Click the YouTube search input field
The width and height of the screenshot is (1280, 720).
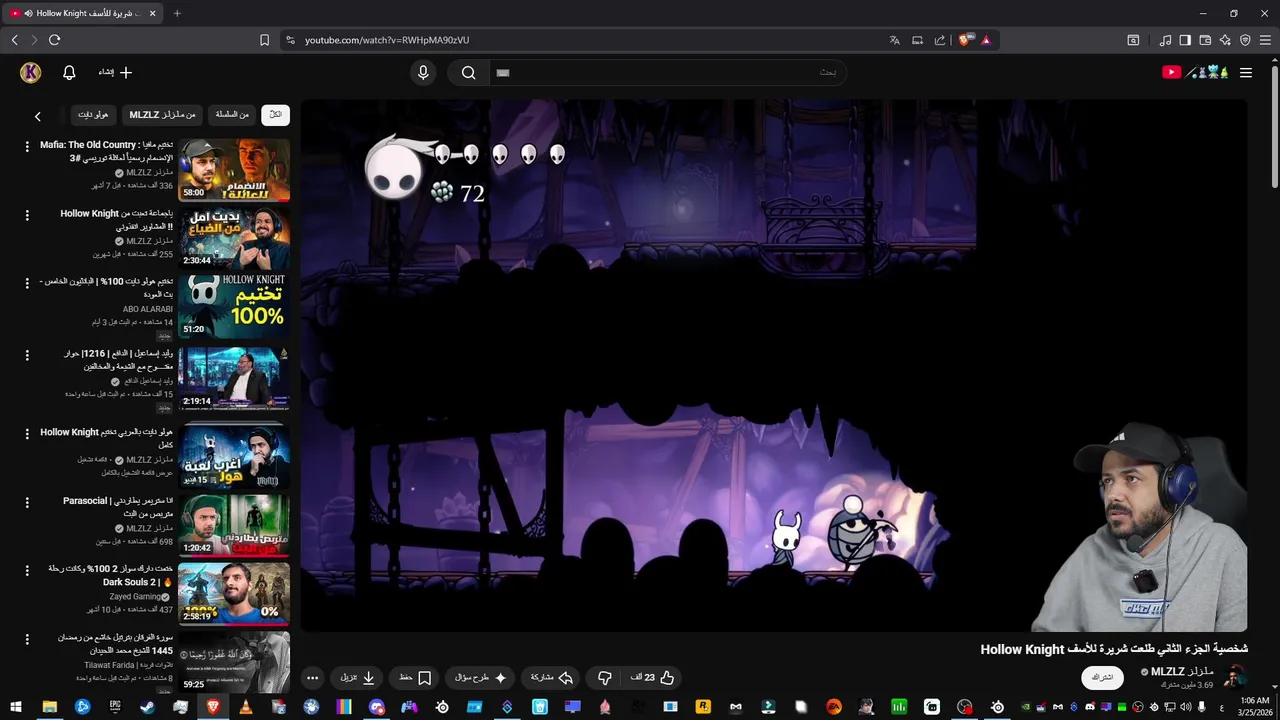click(668, 72)
